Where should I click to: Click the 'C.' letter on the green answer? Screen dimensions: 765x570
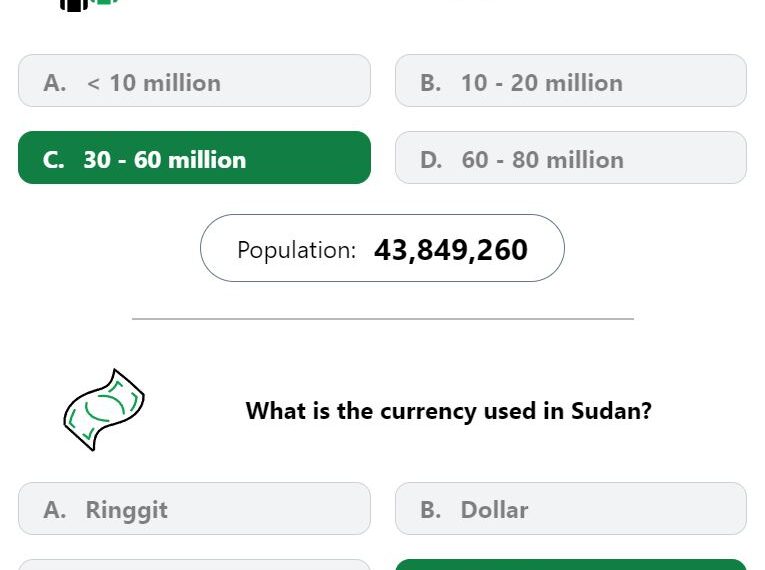tap(54, 160)
